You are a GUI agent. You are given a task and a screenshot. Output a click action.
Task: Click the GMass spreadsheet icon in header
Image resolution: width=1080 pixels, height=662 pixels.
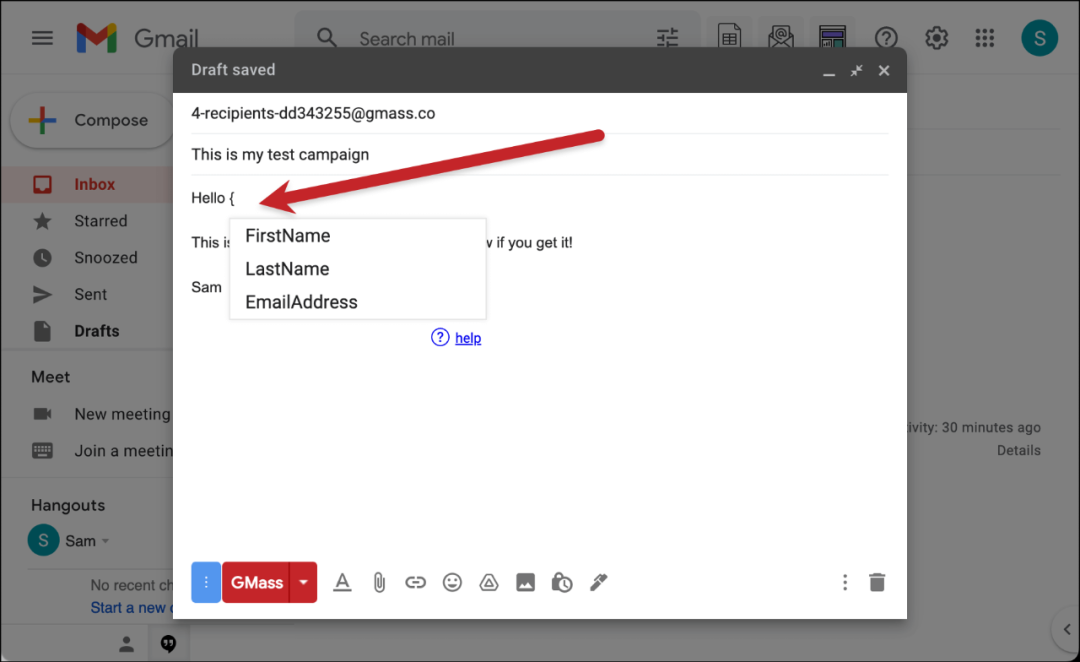(x=730, y=38)
